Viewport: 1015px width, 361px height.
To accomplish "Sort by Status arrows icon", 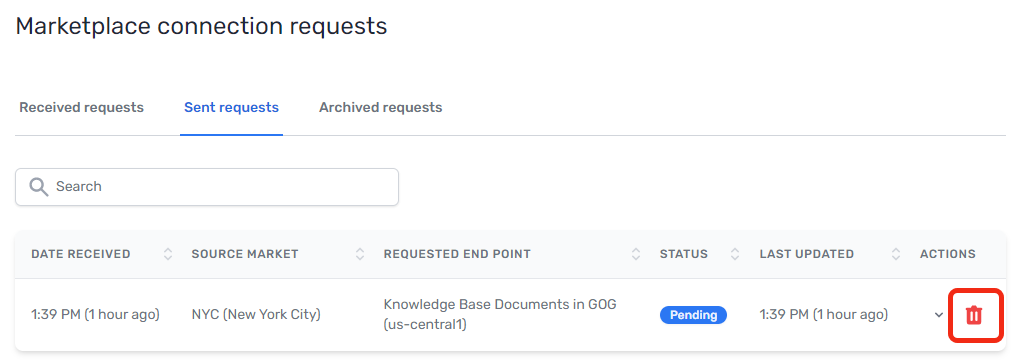I will point(735,254).
